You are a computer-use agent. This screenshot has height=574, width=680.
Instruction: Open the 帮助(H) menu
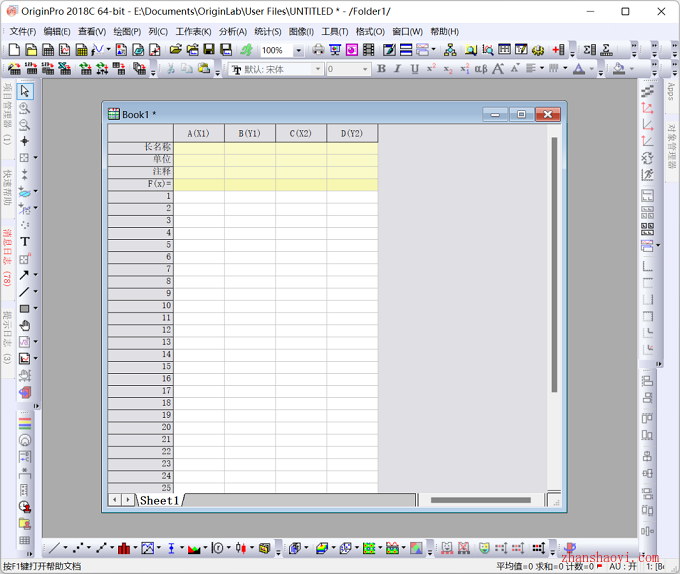(445, 32)
